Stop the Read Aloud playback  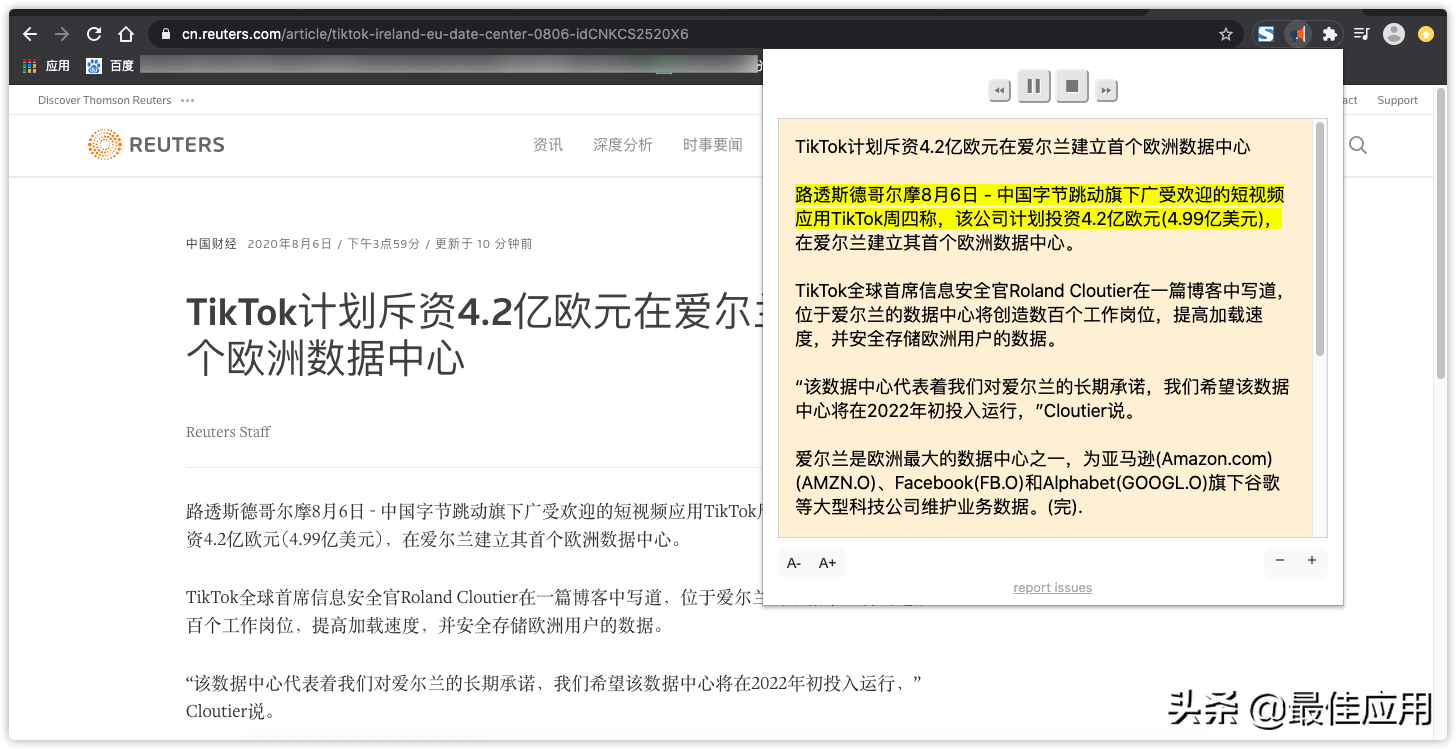point(1072,86)
